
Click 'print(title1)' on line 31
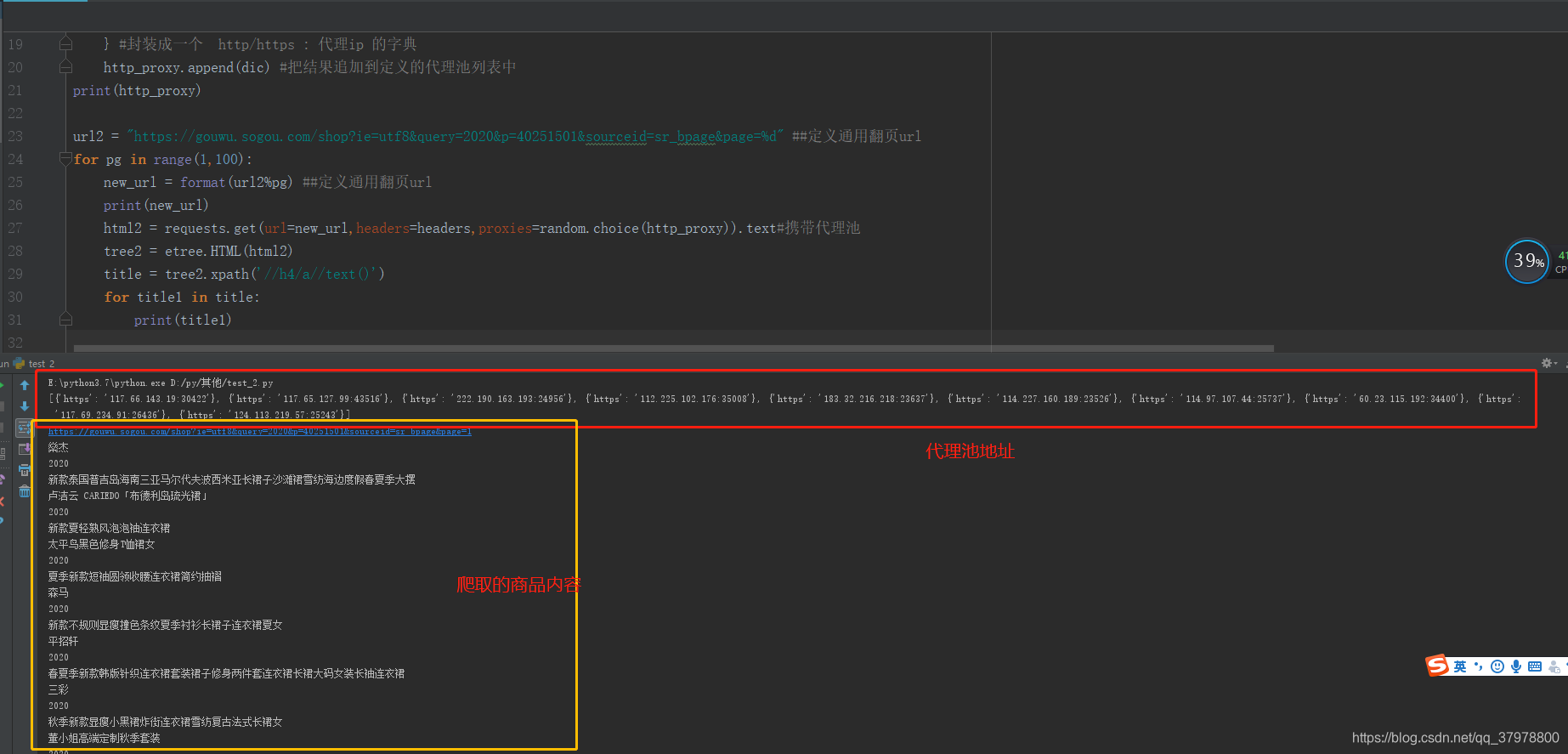coord(183,320)
